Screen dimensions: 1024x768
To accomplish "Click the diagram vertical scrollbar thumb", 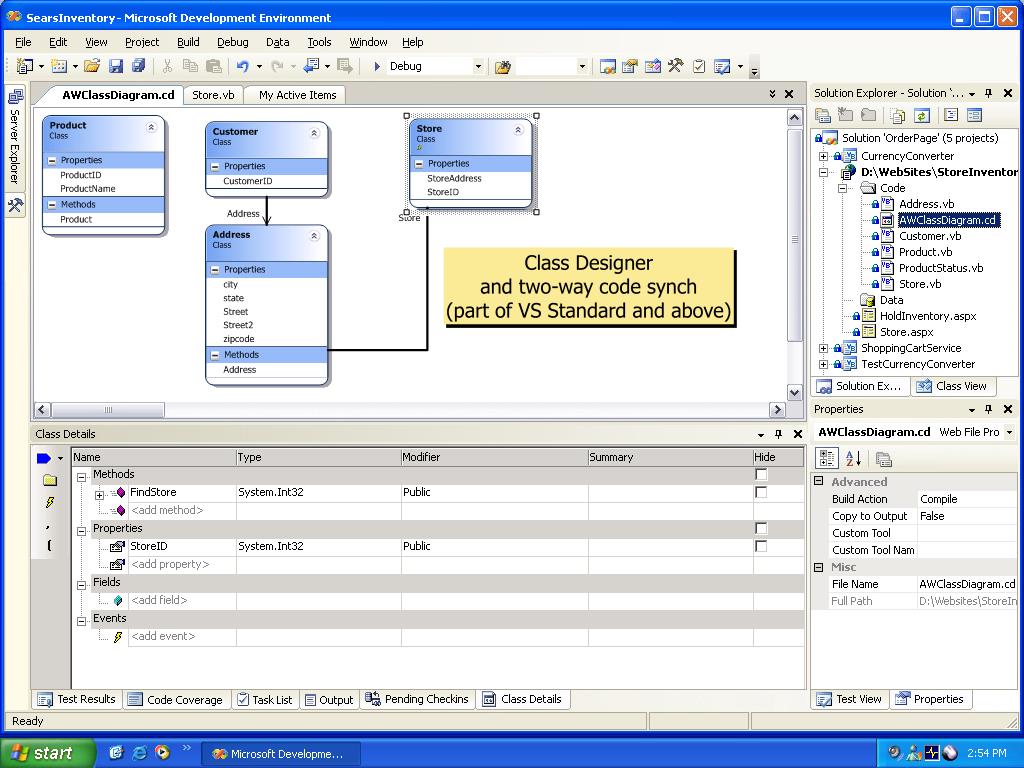I will 795,235.
